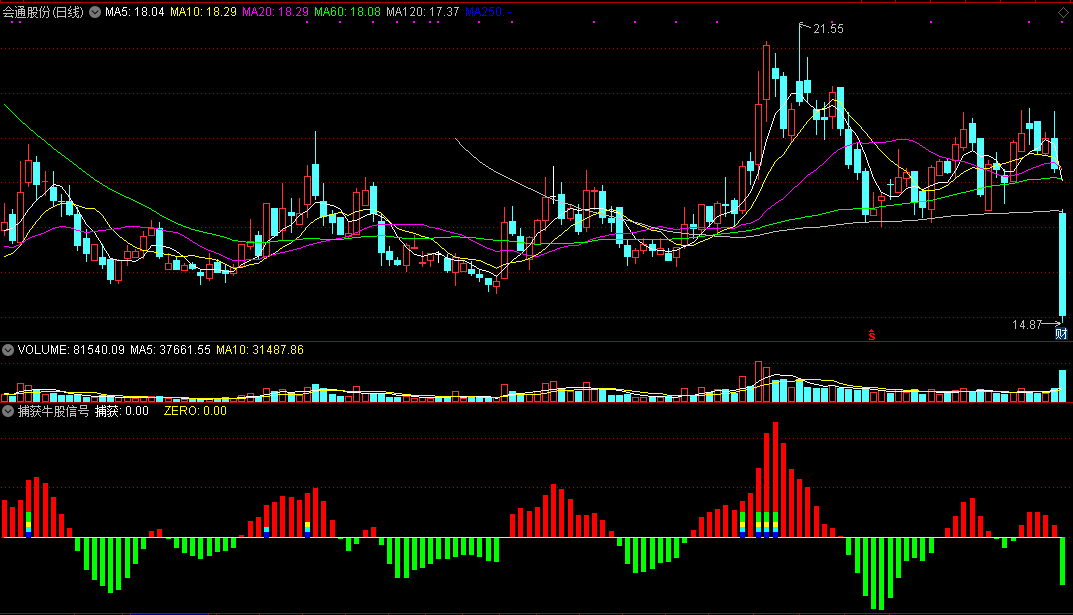Click the 会通股份(日线) stock title
1073x615 pixels.
click(43, 12)
